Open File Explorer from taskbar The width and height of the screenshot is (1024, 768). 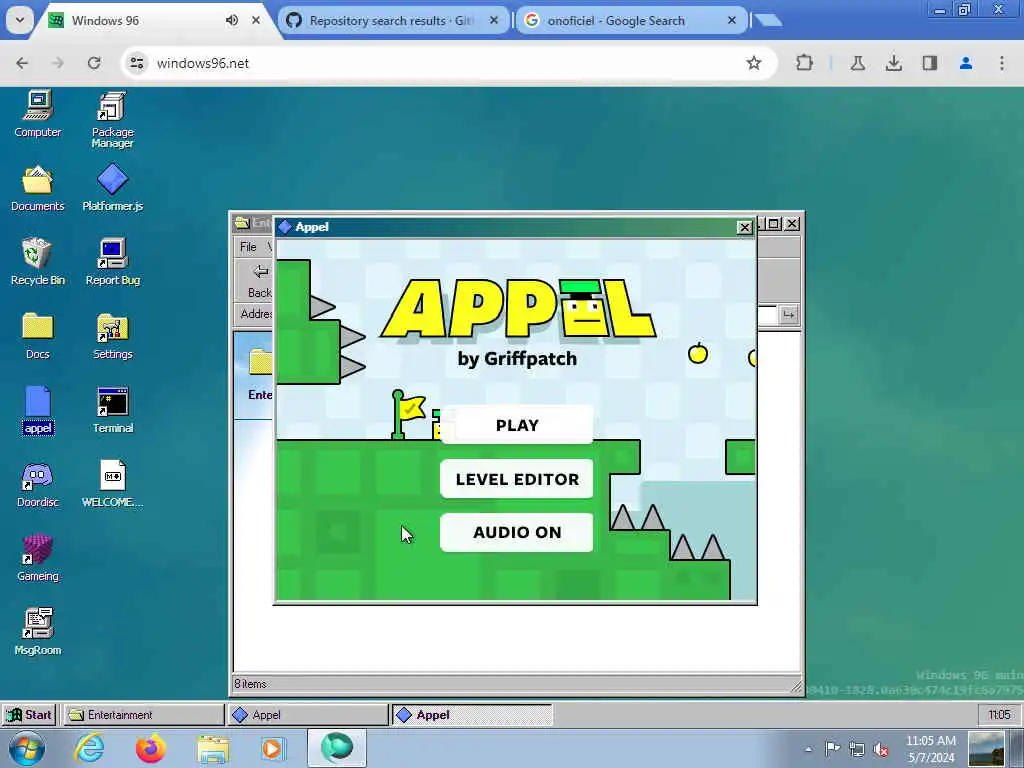213,748
